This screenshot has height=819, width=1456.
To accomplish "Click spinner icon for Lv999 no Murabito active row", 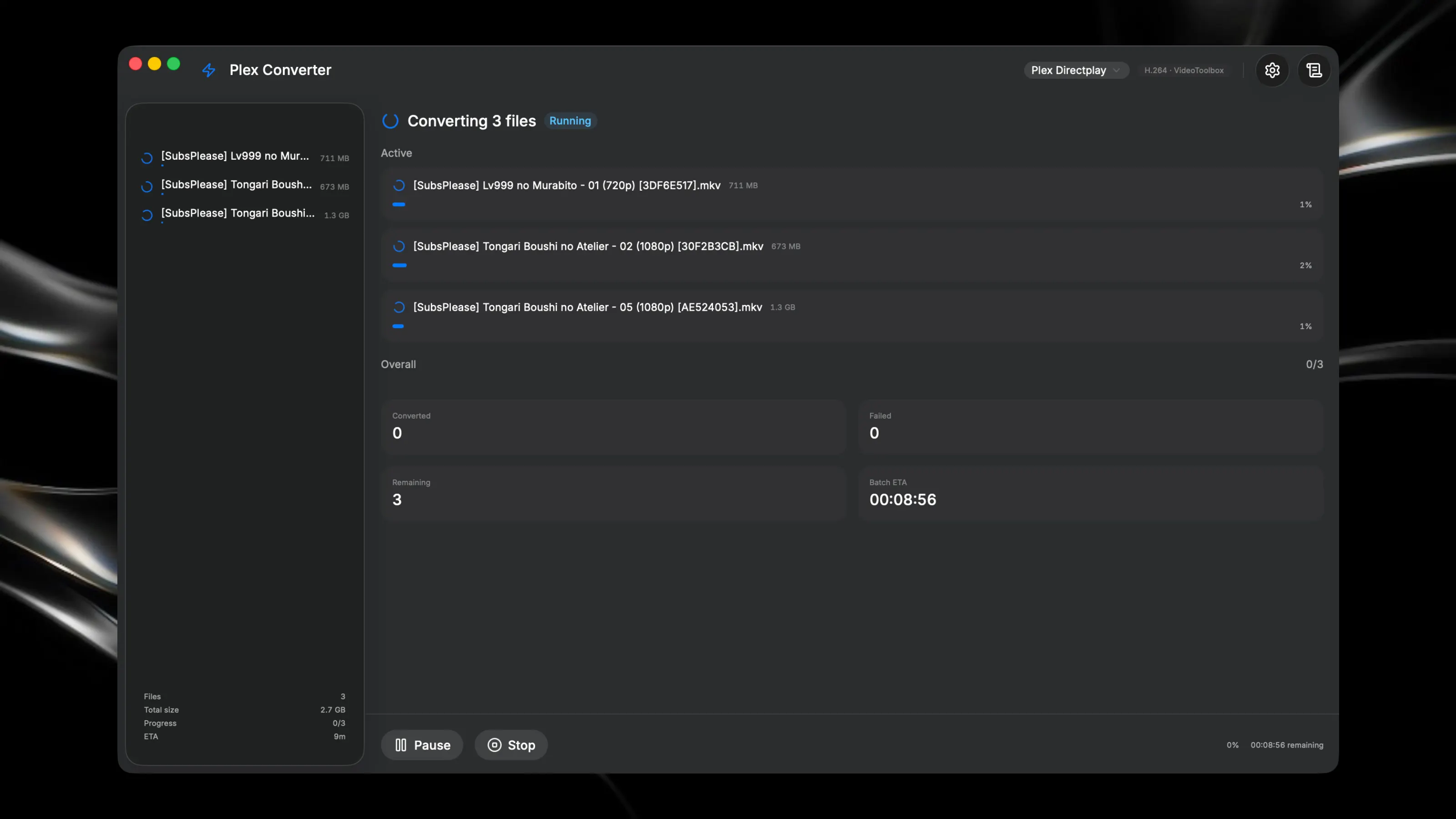I will (399, 185).
